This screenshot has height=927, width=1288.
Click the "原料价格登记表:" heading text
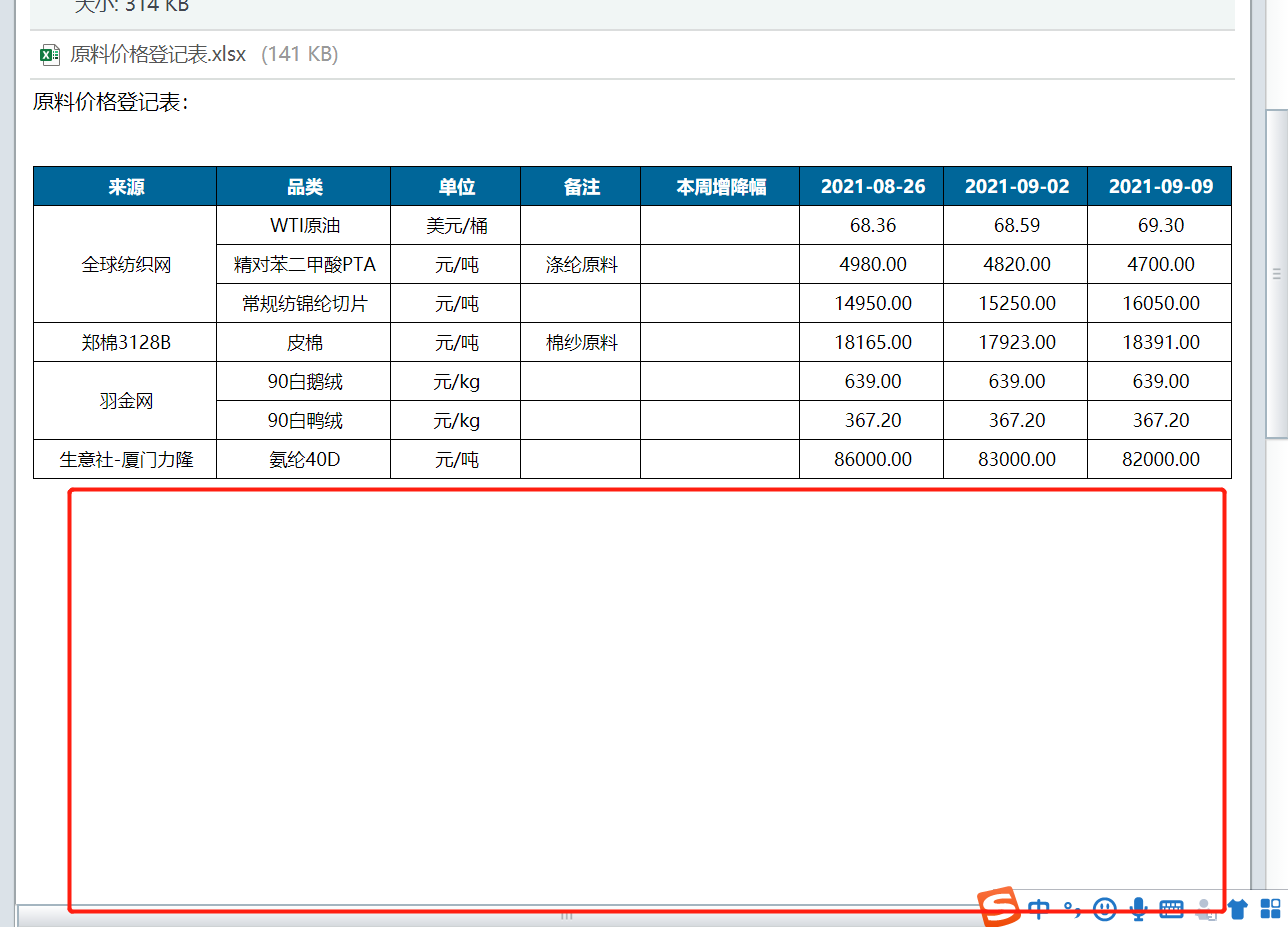[110, 103]
